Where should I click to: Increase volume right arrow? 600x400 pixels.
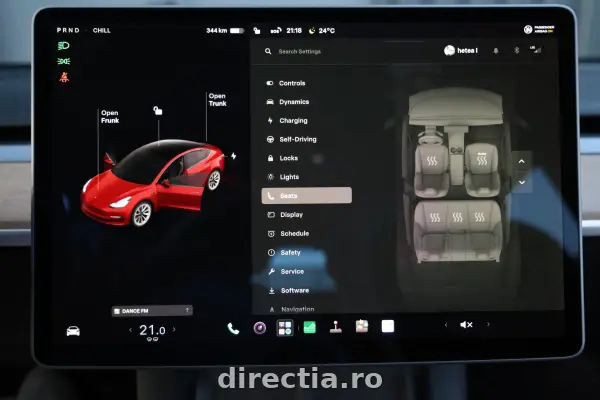[x=488, y=325]
